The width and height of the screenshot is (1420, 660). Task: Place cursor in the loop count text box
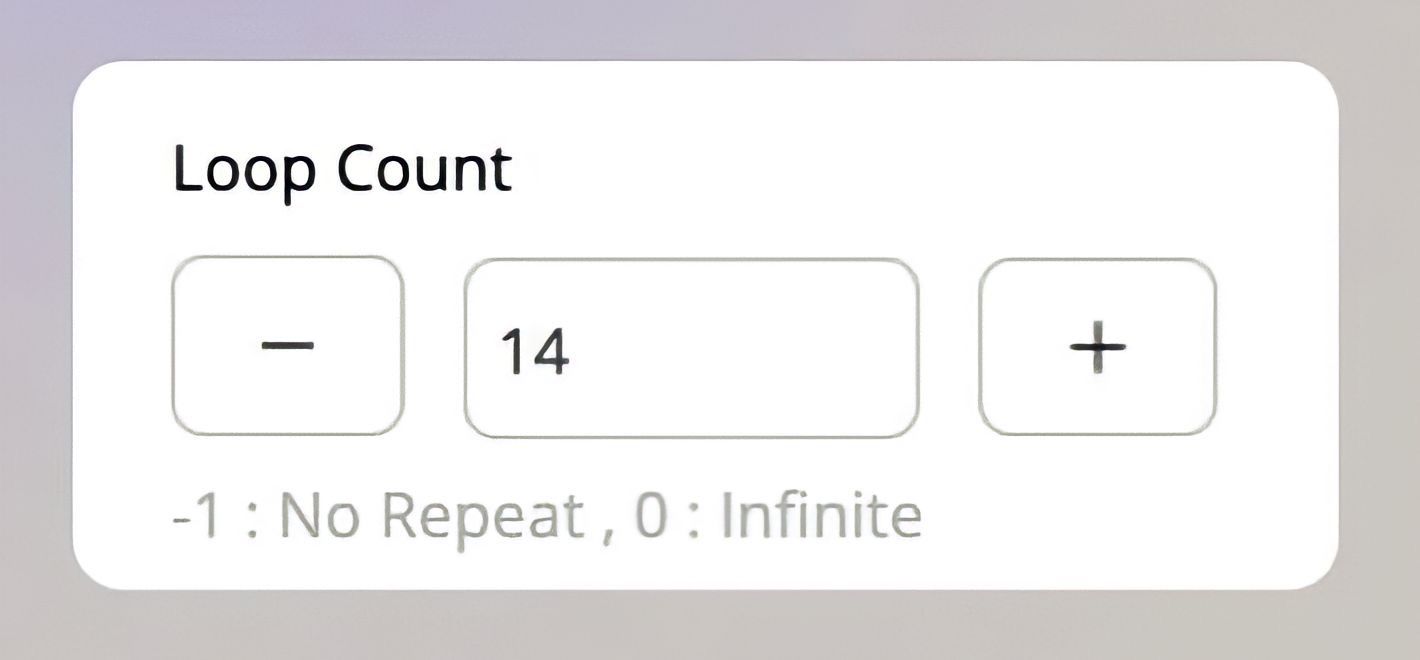[x=690, y=348]
